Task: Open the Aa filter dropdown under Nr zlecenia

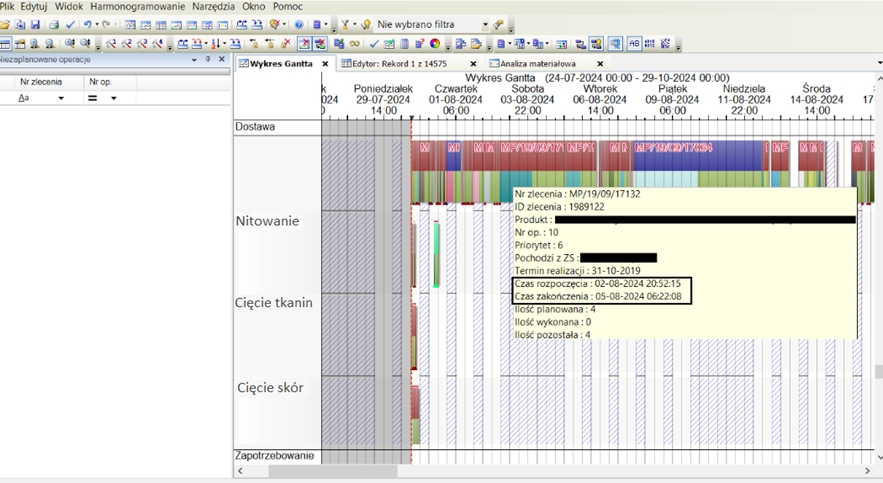Action: click(x=61, y=98)
